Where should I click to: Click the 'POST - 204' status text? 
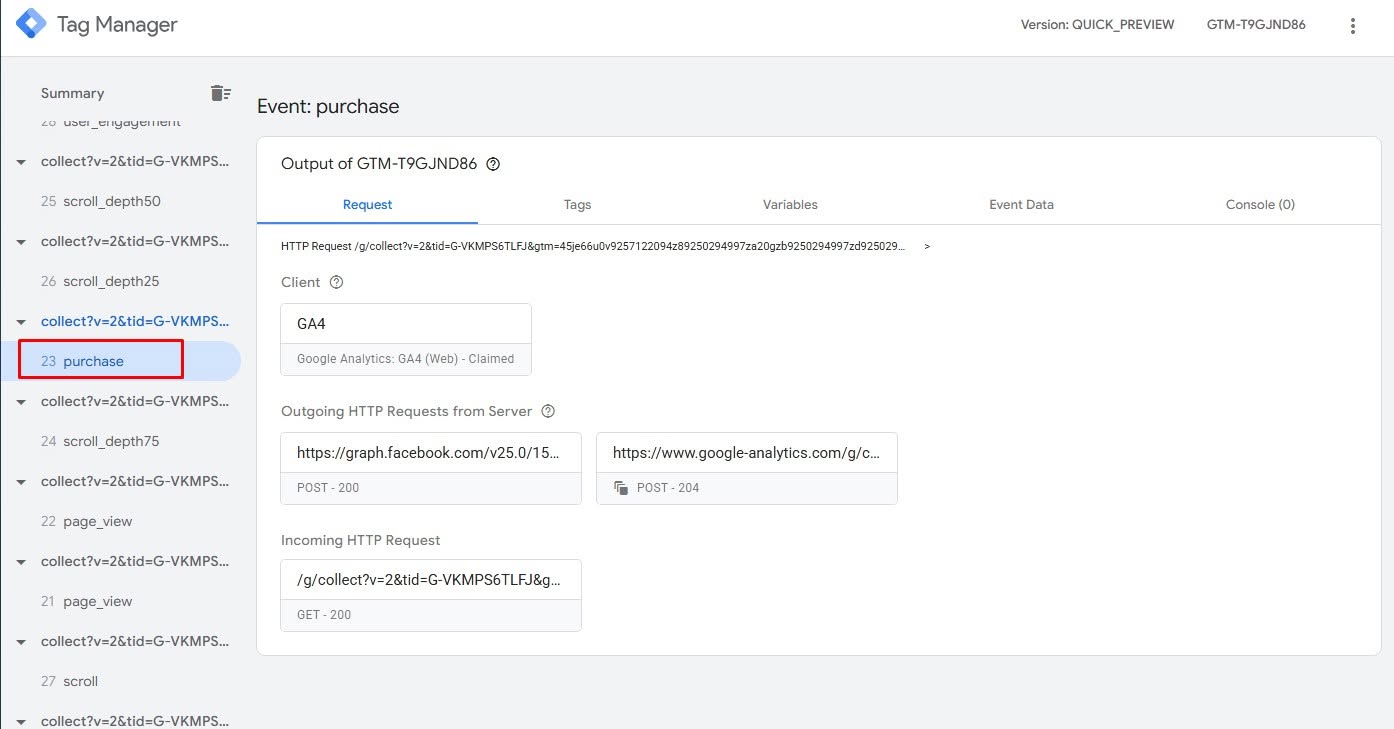click(668, 488)
